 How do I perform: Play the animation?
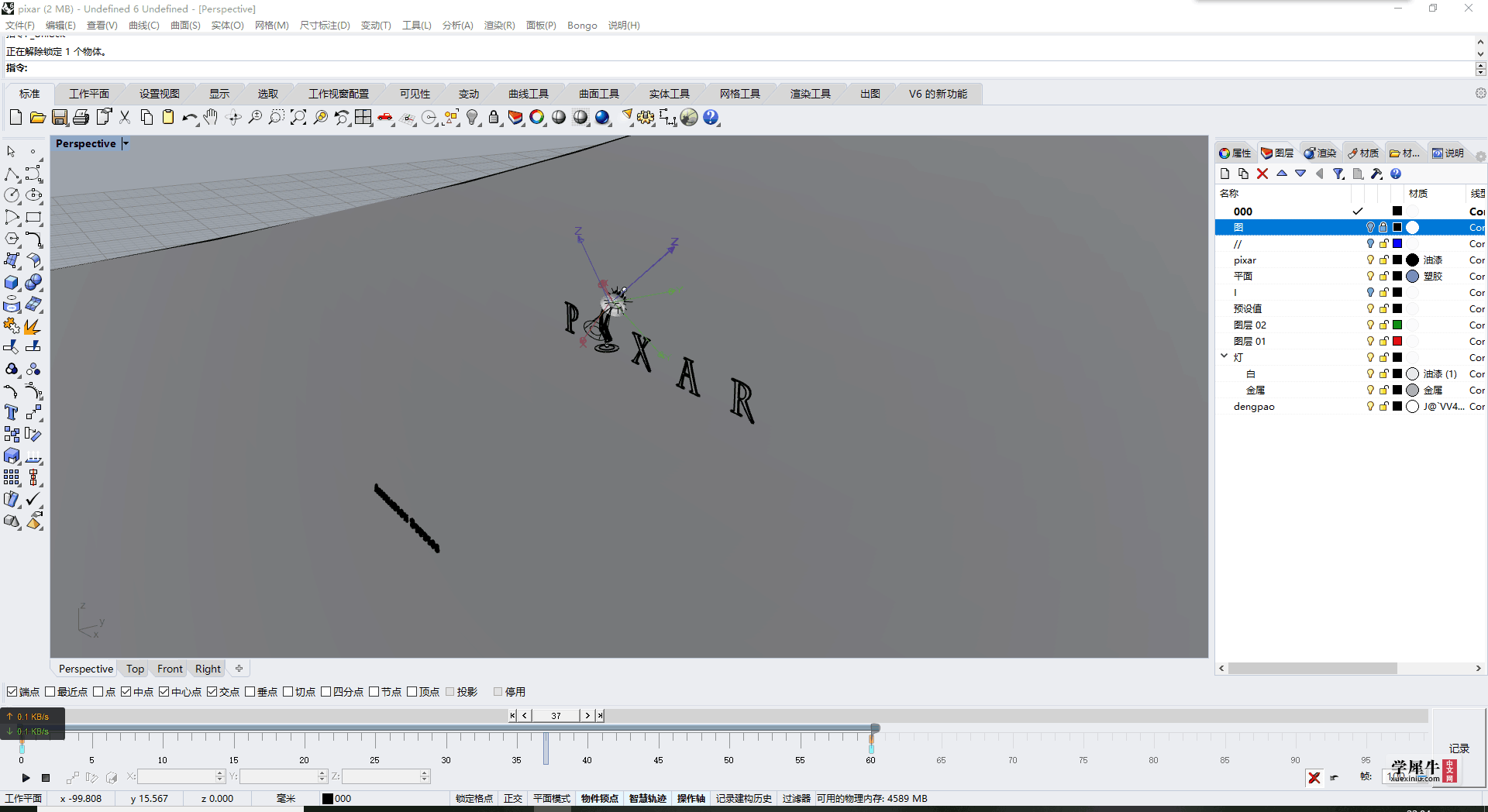(x=26, y=777)
